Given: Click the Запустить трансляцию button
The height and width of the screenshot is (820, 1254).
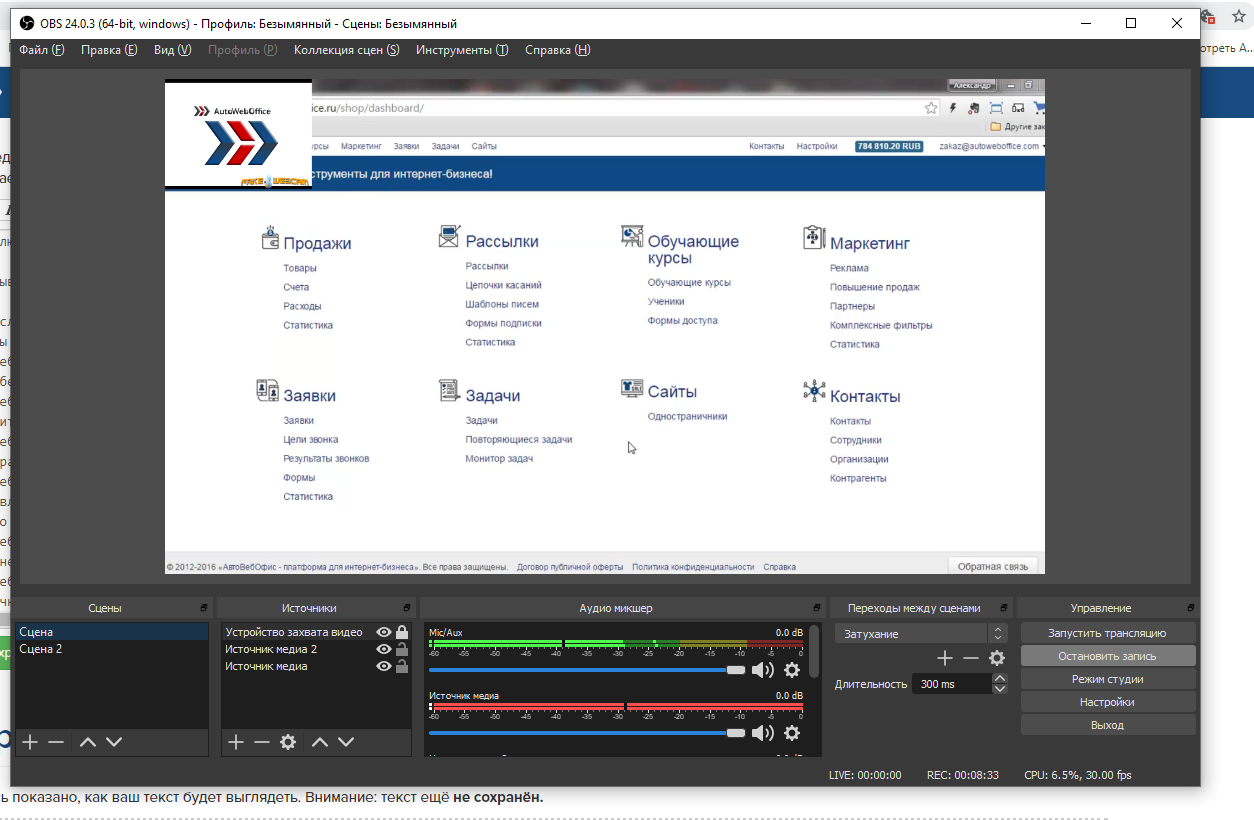Looking at the screenshot, I should click(x=1107, y=633).
